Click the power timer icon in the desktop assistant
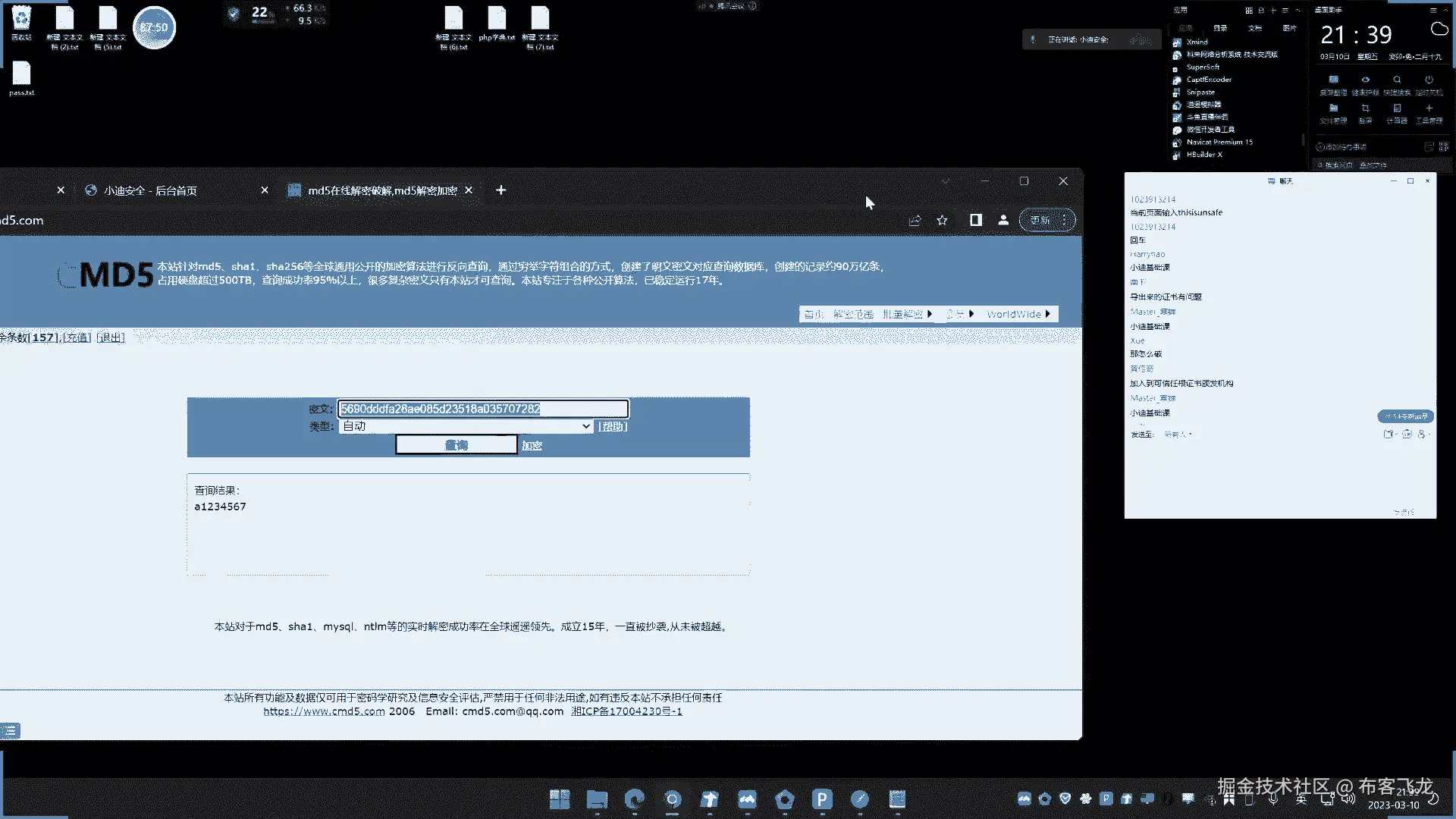Screen dimensions: 1456x819 coord(1429,80)
